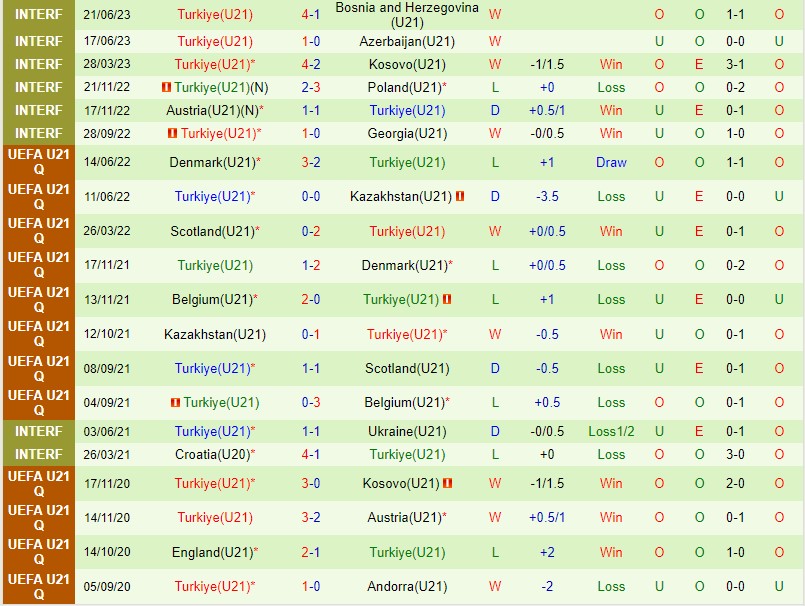Open Poland(U21) team link
The image size is (805, 606).
[407, 87]
